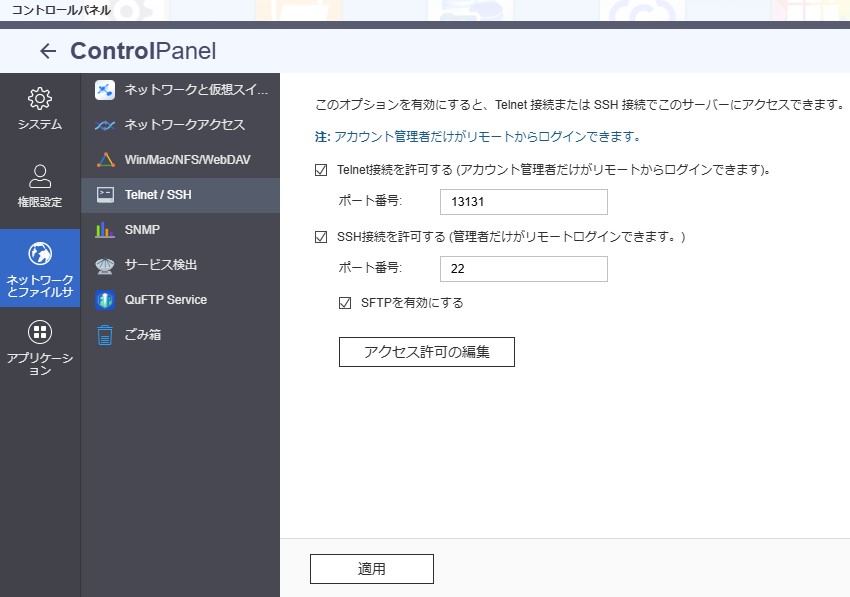Click the 適用 apply button
This screenshot has height=597, width=850.
372,569
